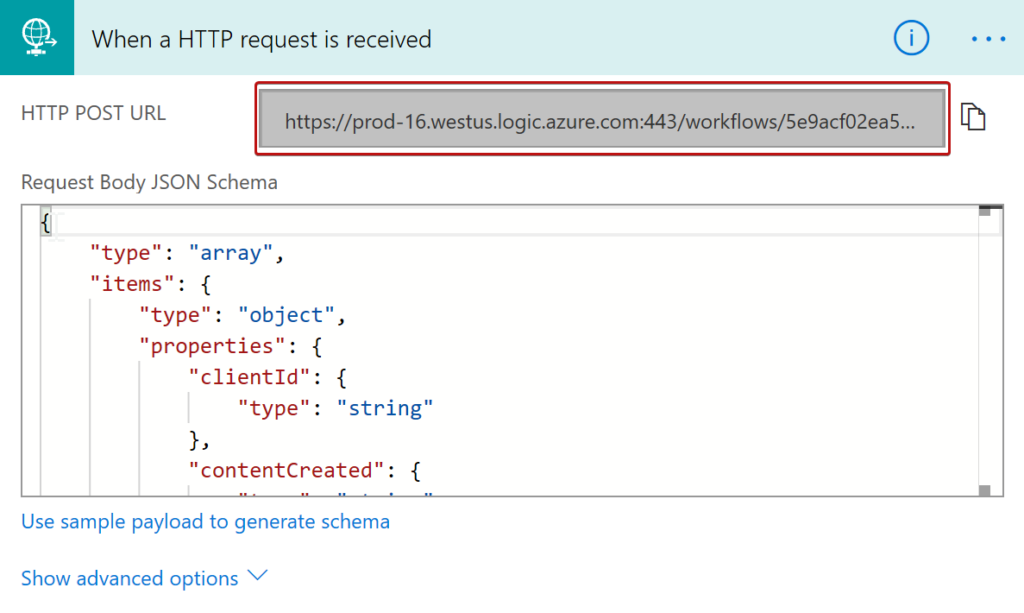Select the 'When a HTTP request is received' title

261,38
